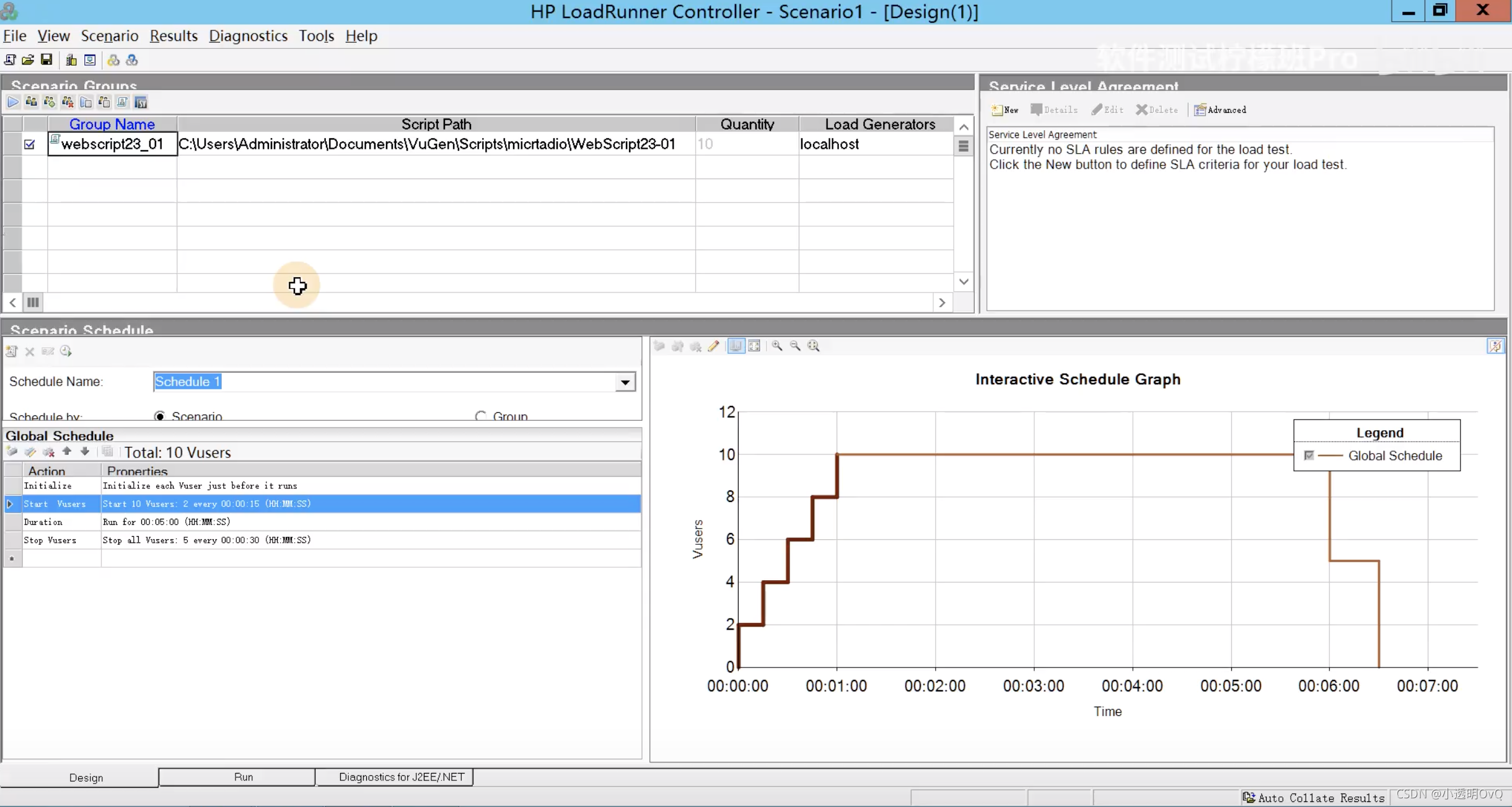The height and width of the screenshot is (807, 1512).
Task: Open the Virtual Users icon in Scenario Groups
Action: click(31, 102)
